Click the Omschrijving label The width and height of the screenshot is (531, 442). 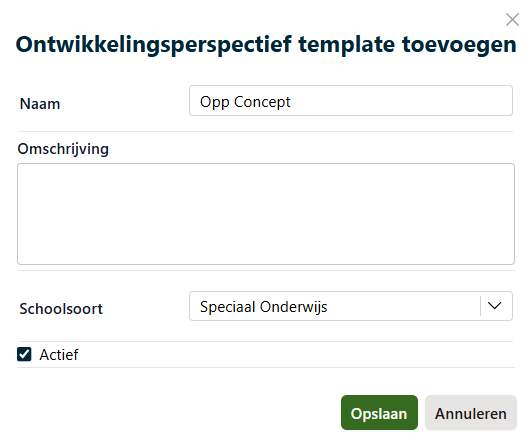coord(63,149)
